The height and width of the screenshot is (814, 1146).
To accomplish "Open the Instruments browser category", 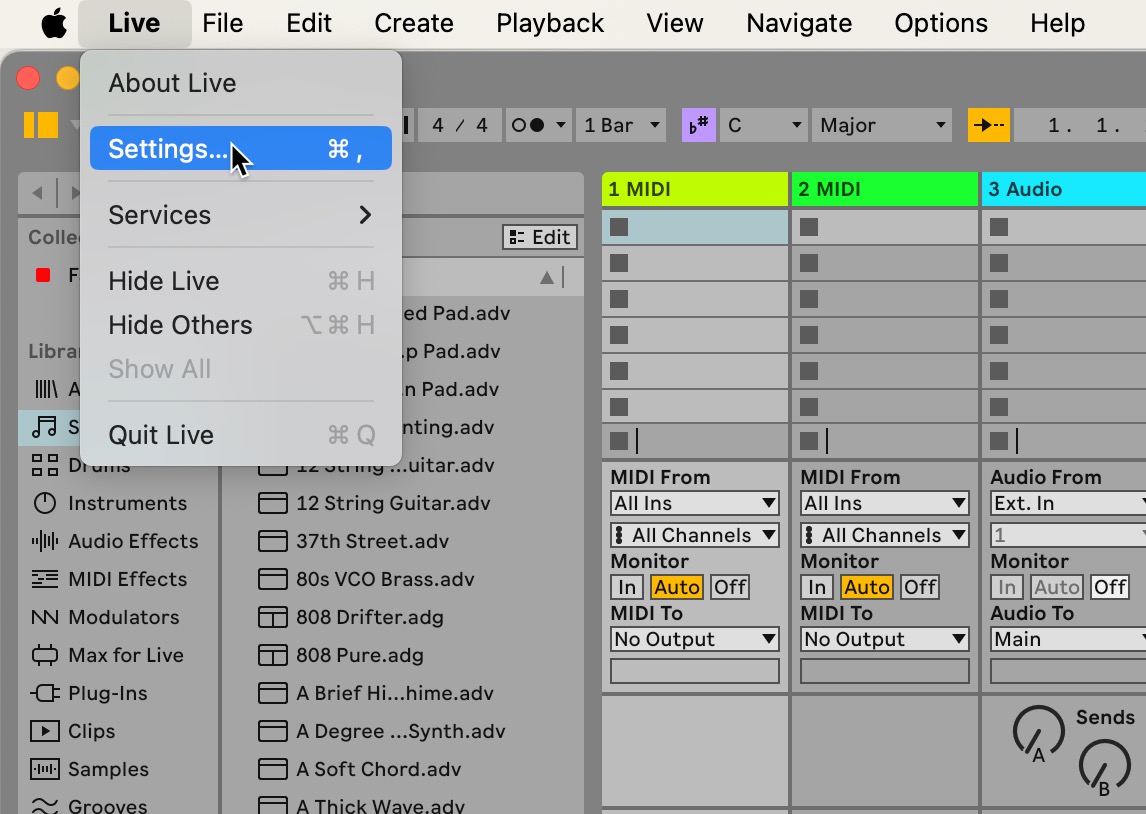I will pos(127,503).
